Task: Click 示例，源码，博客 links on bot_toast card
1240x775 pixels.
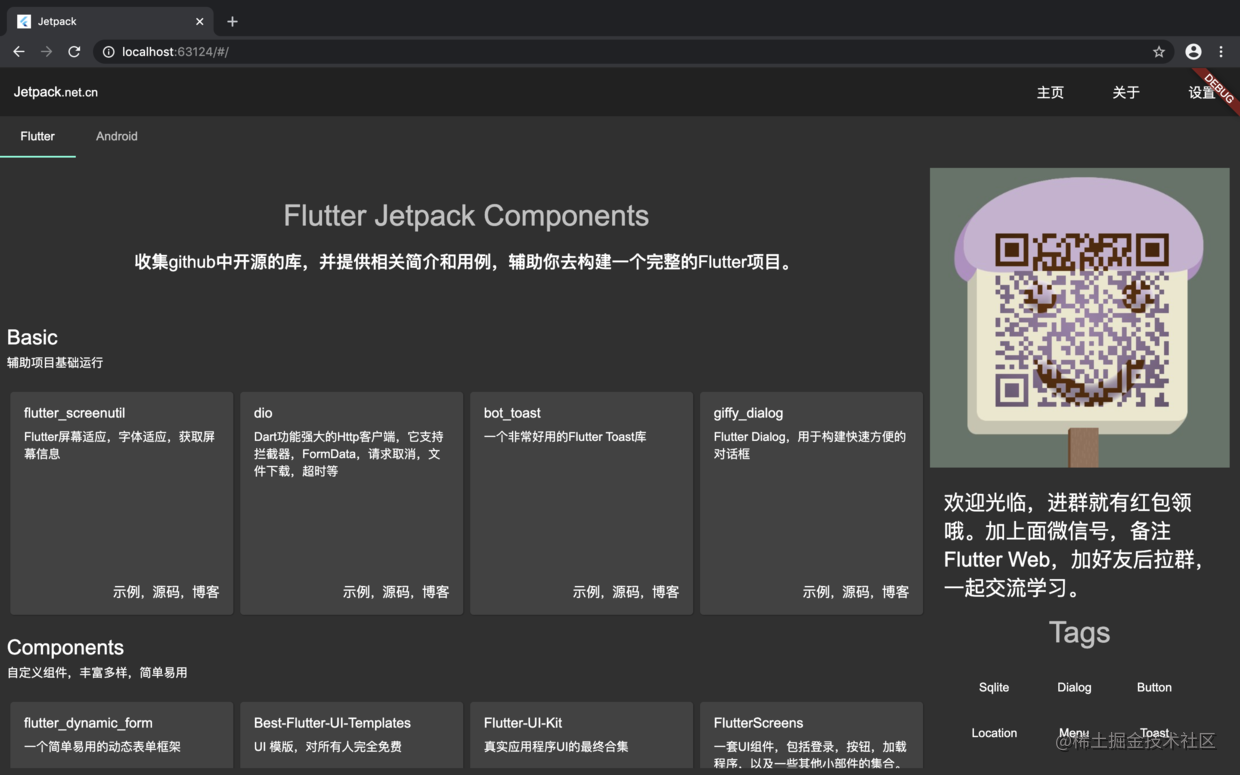Action: (626, 592)
